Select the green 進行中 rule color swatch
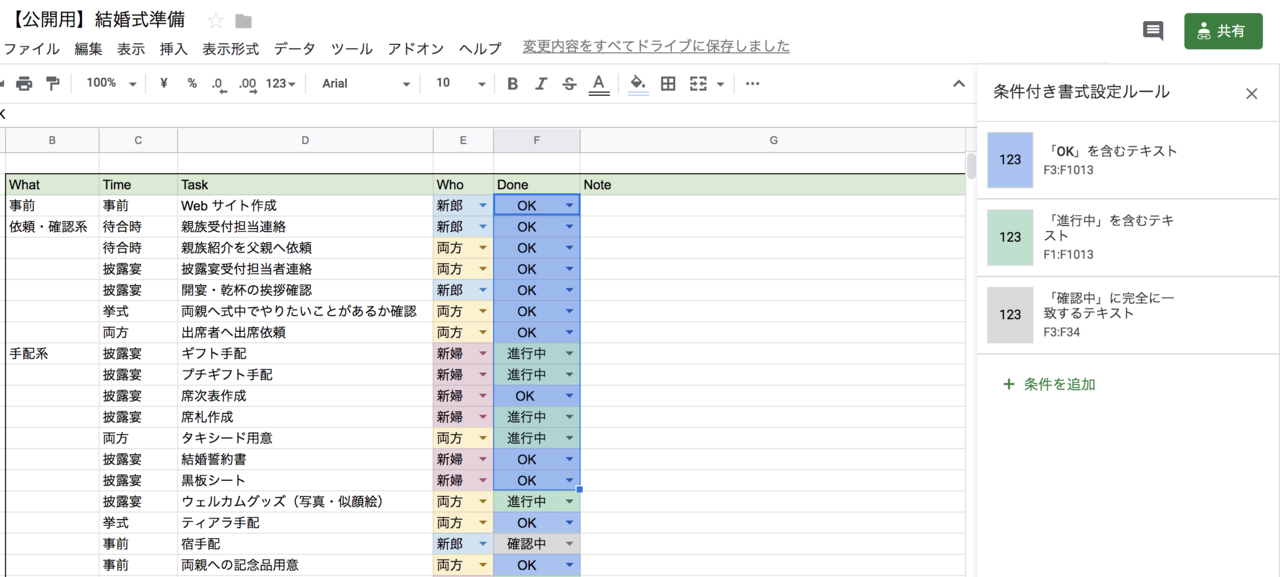The image size is (1280, 577). (1009, 238)
